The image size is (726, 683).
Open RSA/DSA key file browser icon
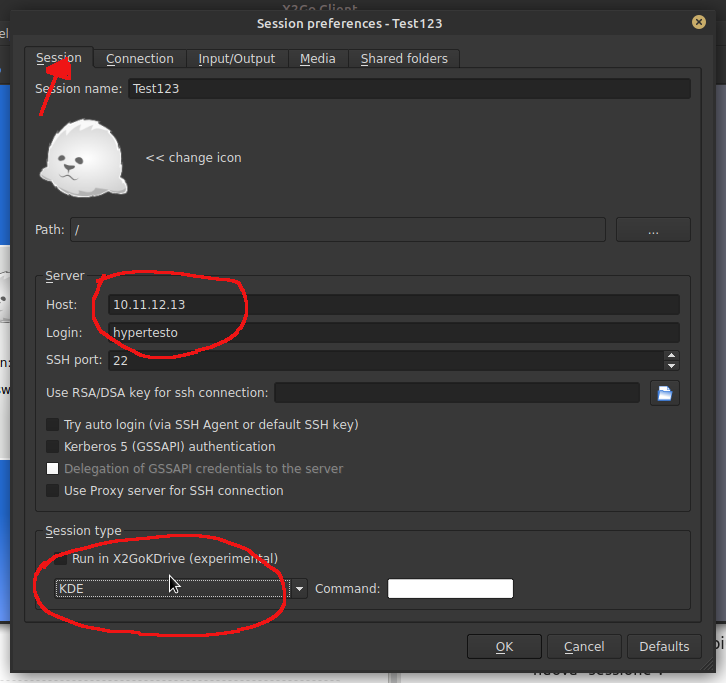point(664,393)
